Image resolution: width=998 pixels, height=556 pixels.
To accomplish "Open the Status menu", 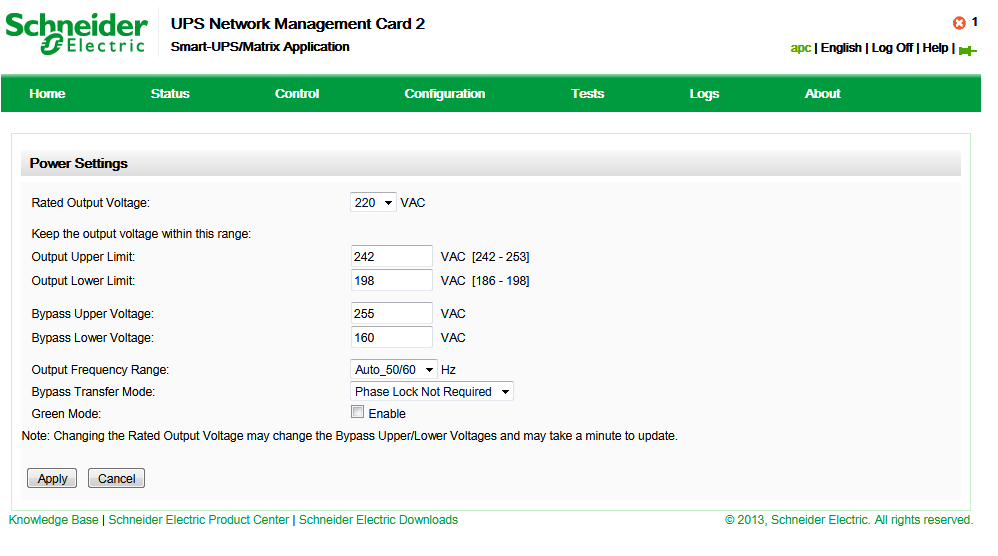I will click(x=170, y=94).
